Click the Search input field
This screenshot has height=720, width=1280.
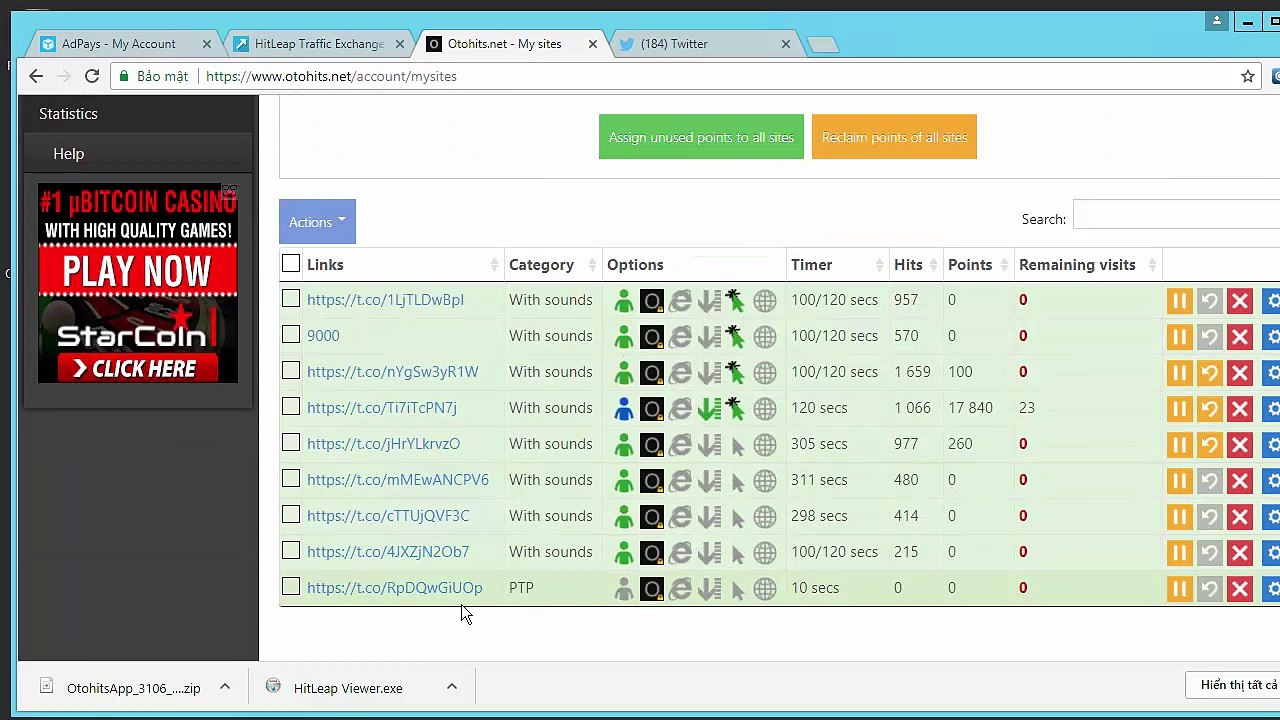[1176, 215]
